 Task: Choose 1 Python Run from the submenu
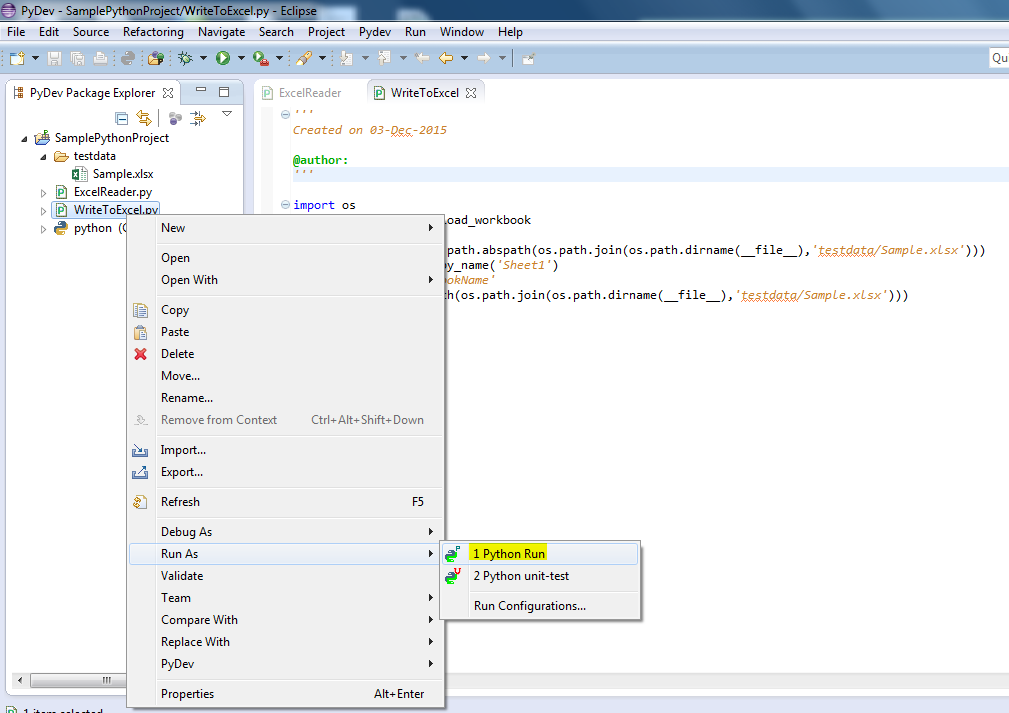510,552
